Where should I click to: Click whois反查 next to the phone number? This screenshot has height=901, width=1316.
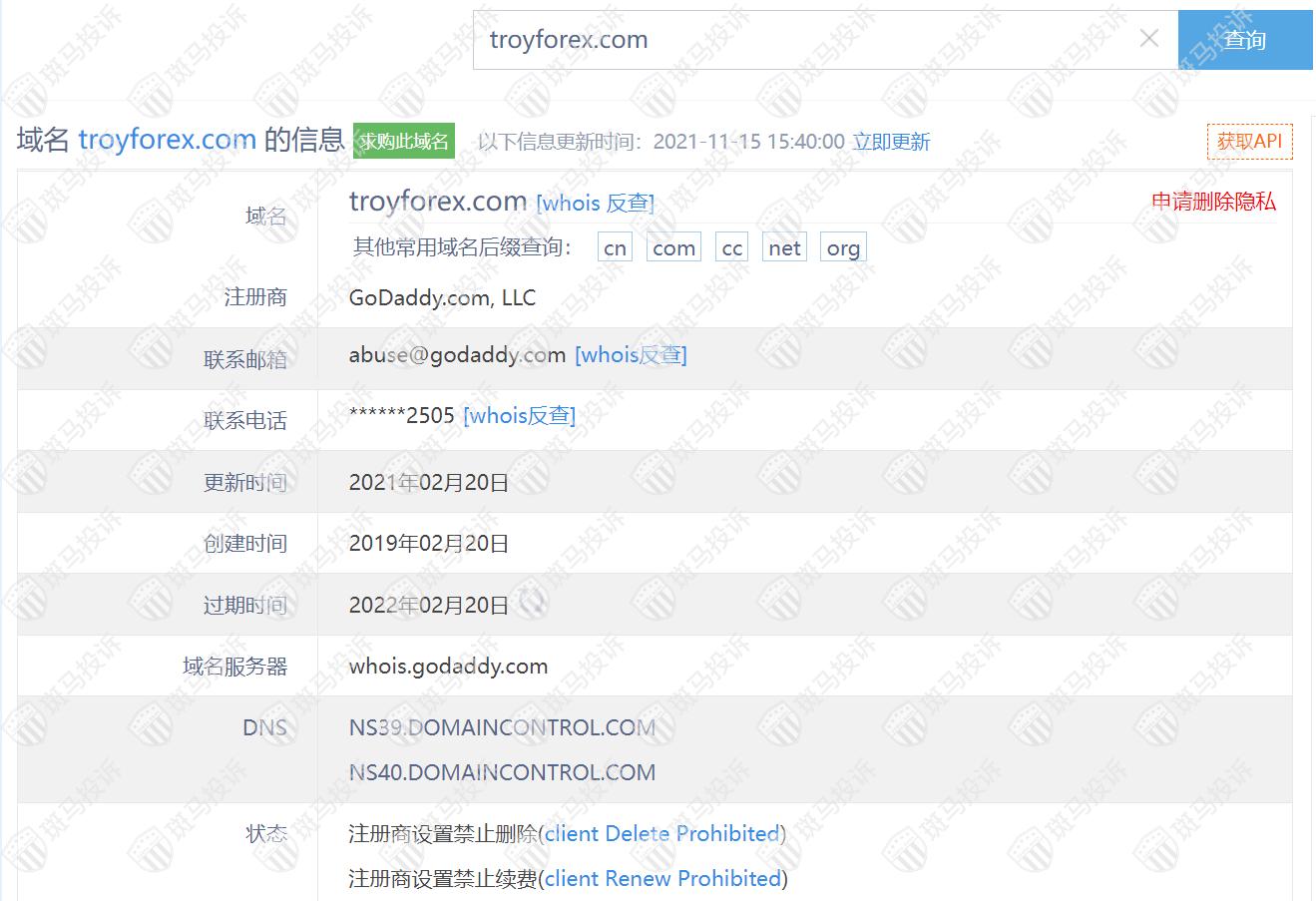[519, 416]
